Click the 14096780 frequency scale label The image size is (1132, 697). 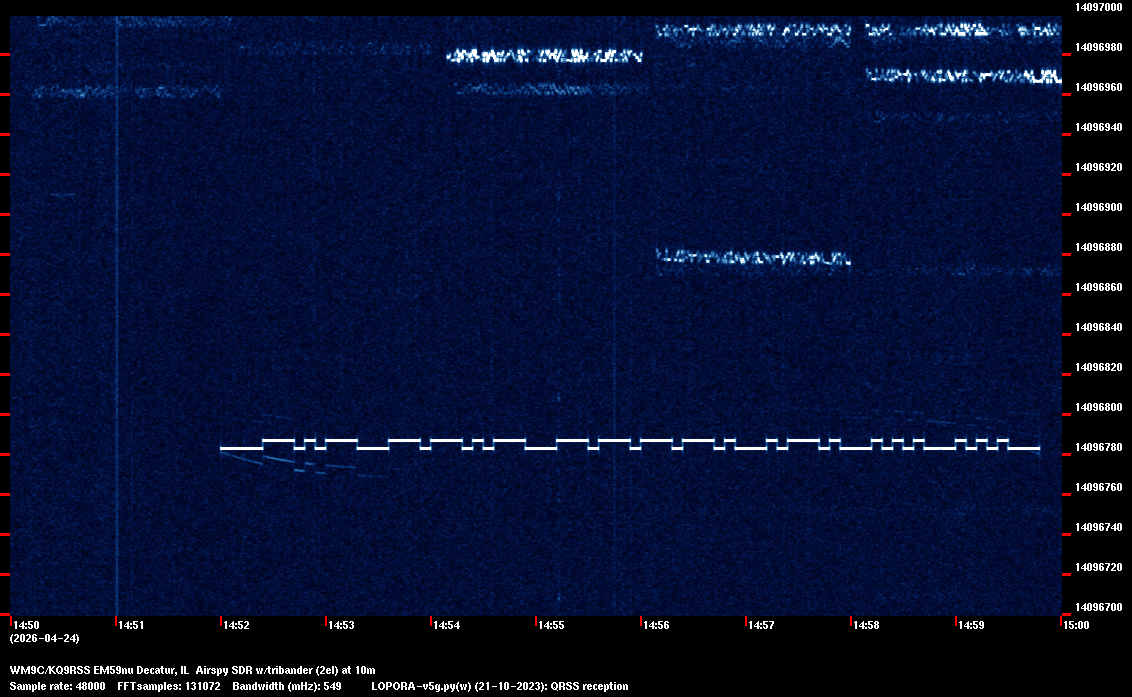[1098, 447]
